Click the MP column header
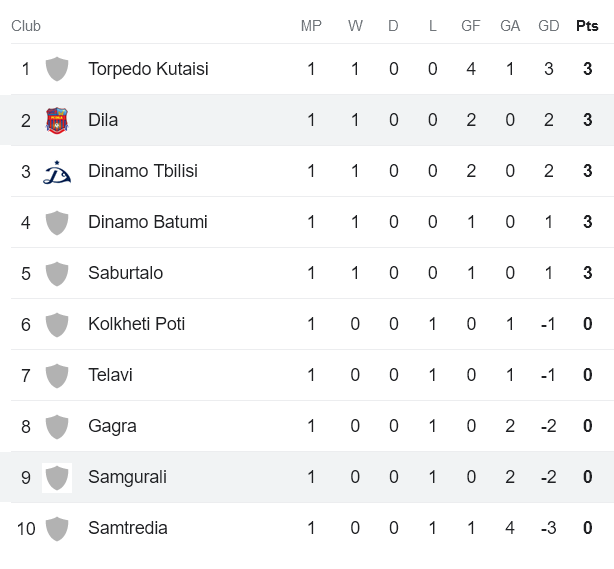This screenshot has width=614, height=569. click(x=311, y=26)
